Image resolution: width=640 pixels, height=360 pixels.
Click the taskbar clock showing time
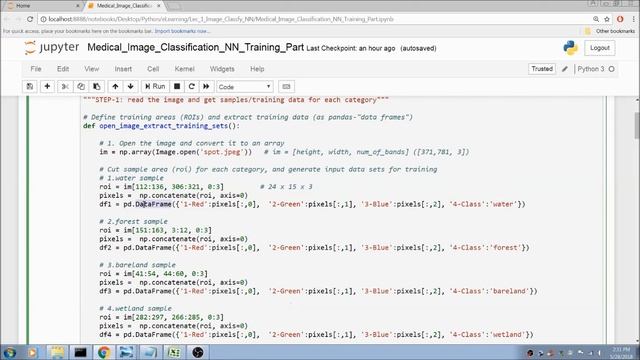621,353
